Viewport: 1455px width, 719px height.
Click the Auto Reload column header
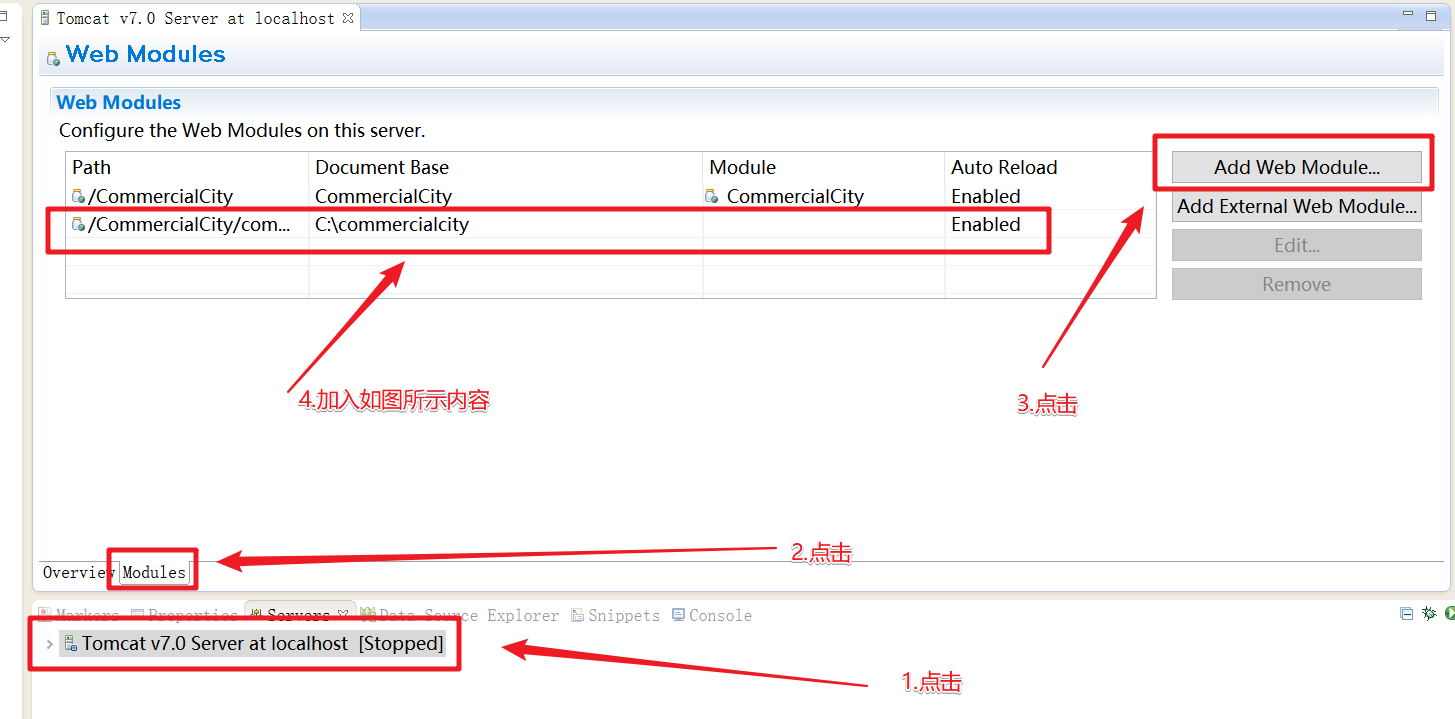[x=1050, y=167]
